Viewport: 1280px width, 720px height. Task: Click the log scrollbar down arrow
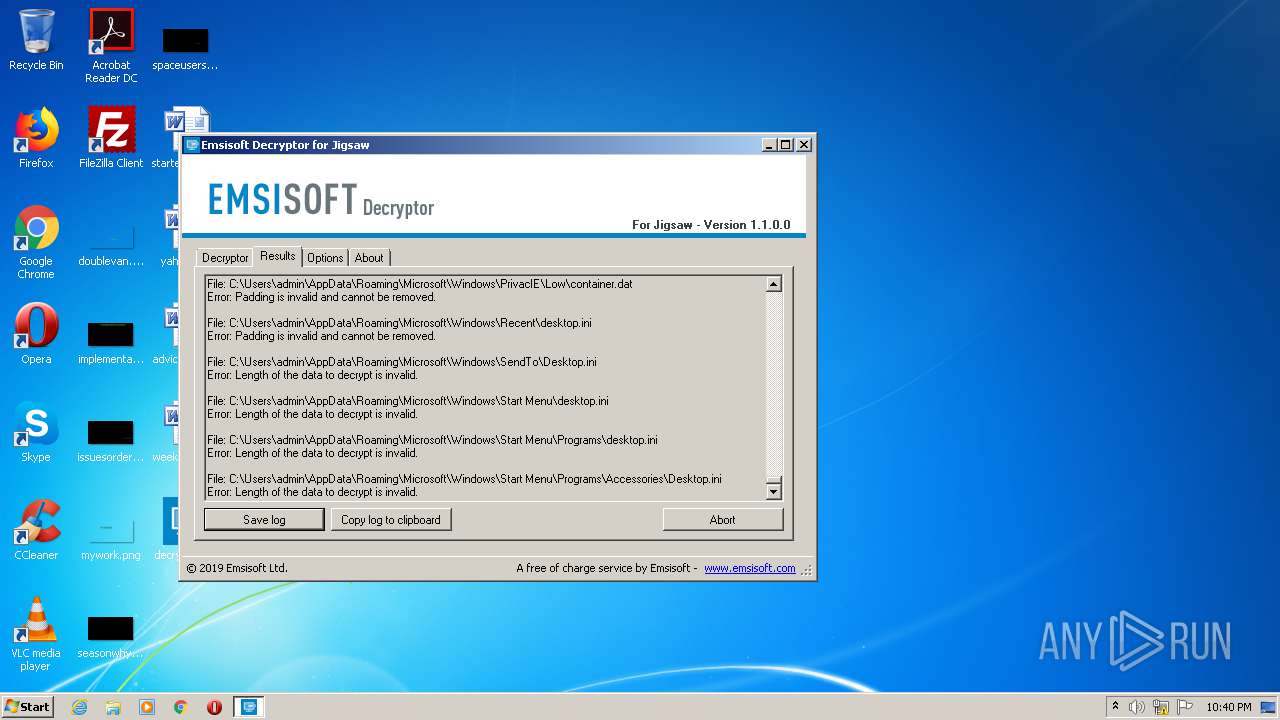(773, 491)
